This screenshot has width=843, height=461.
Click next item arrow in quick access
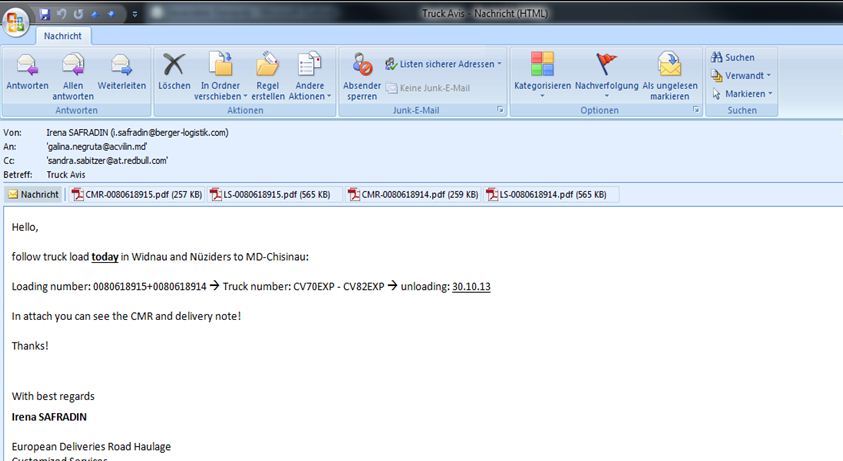coord(111,14)
